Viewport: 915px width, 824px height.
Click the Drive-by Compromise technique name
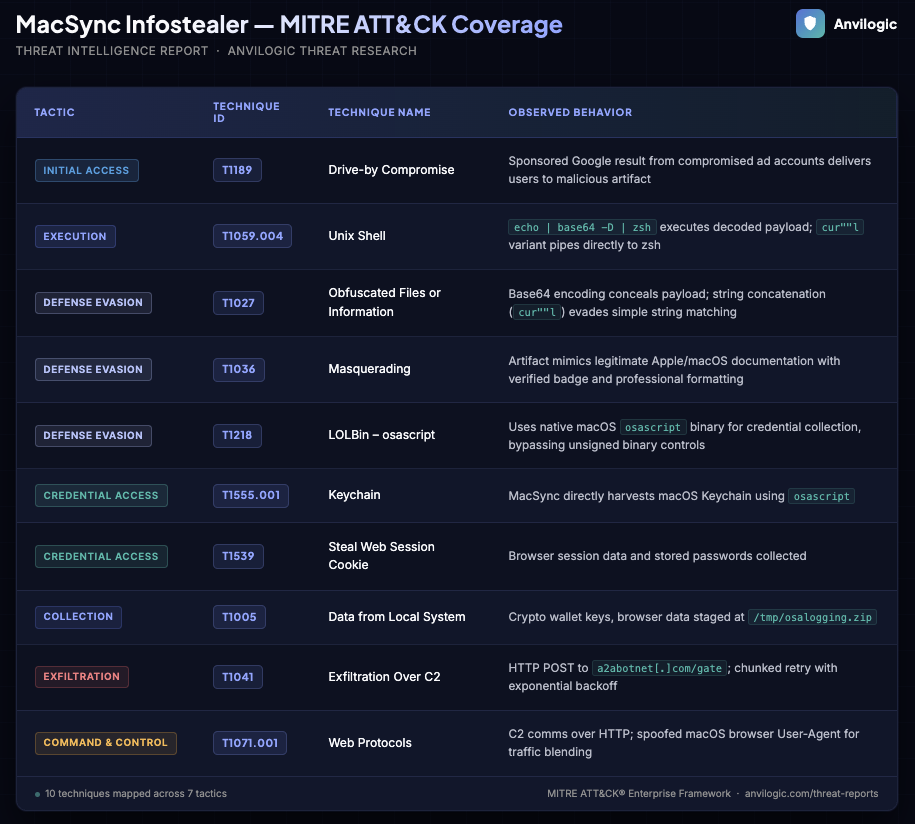pos(391,170)
